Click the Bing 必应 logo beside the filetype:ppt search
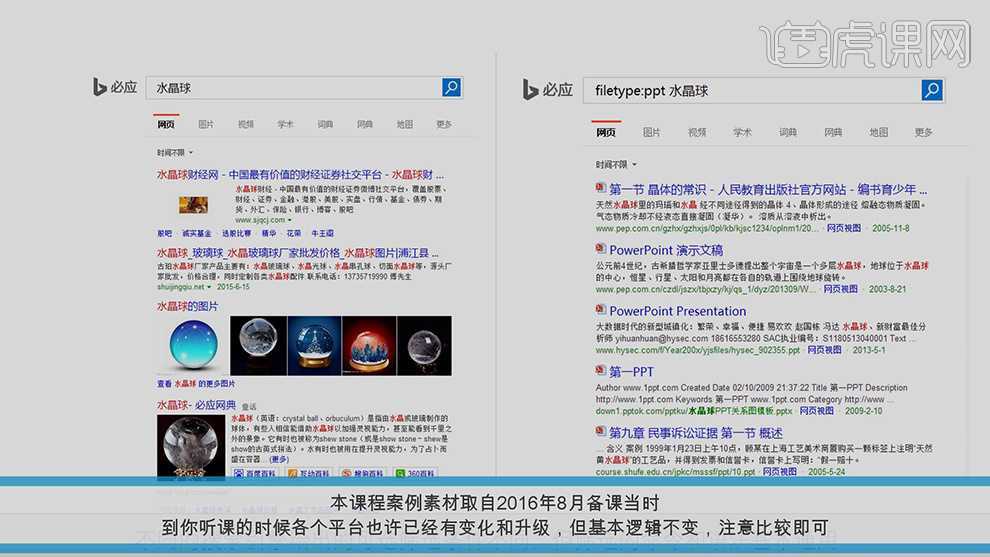990x557 pixels. tap(547, 90)
